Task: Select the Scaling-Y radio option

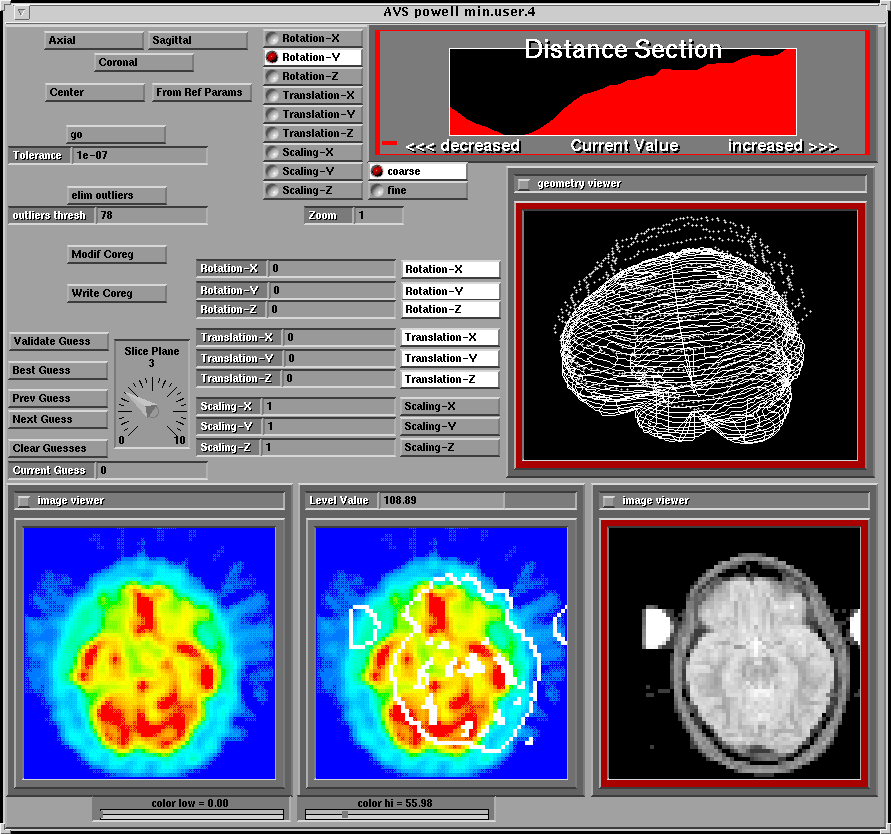Action: (x=272, y=172)
